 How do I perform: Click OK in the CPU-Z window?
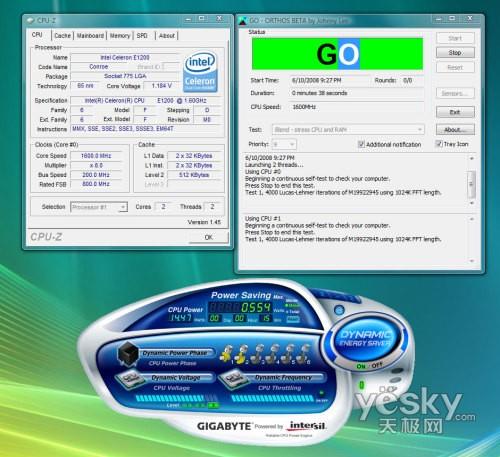[209, 237]
